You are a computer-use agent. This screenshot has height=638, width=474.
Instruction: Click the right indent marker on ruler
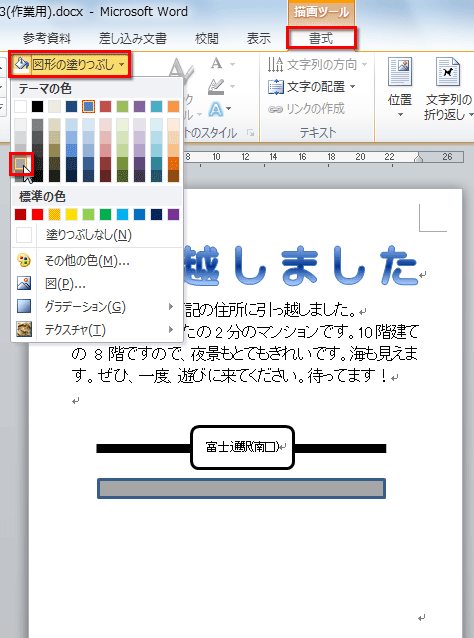(x=418, y=158)
